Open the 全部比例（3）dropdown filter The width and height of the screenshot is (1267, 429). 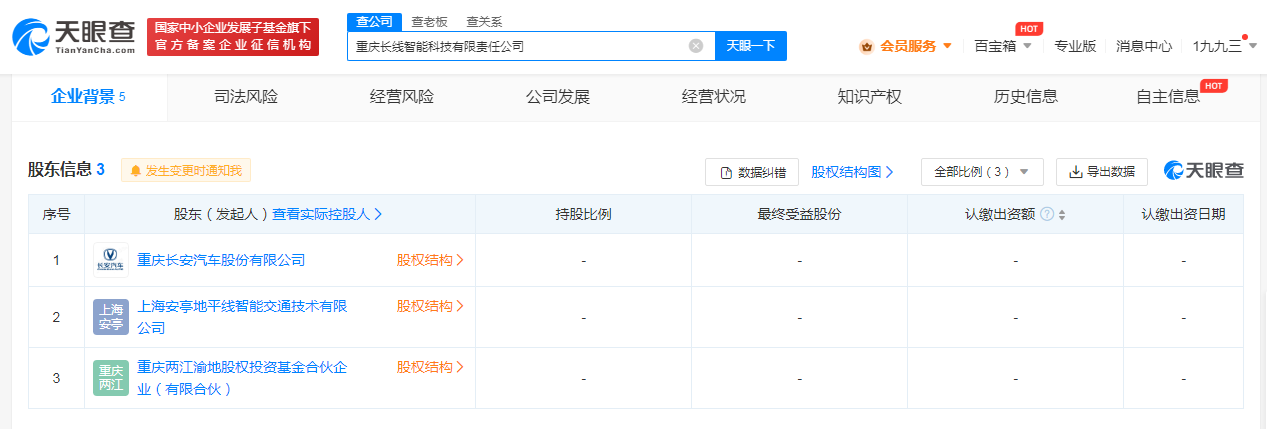click(x=982, y=172)
